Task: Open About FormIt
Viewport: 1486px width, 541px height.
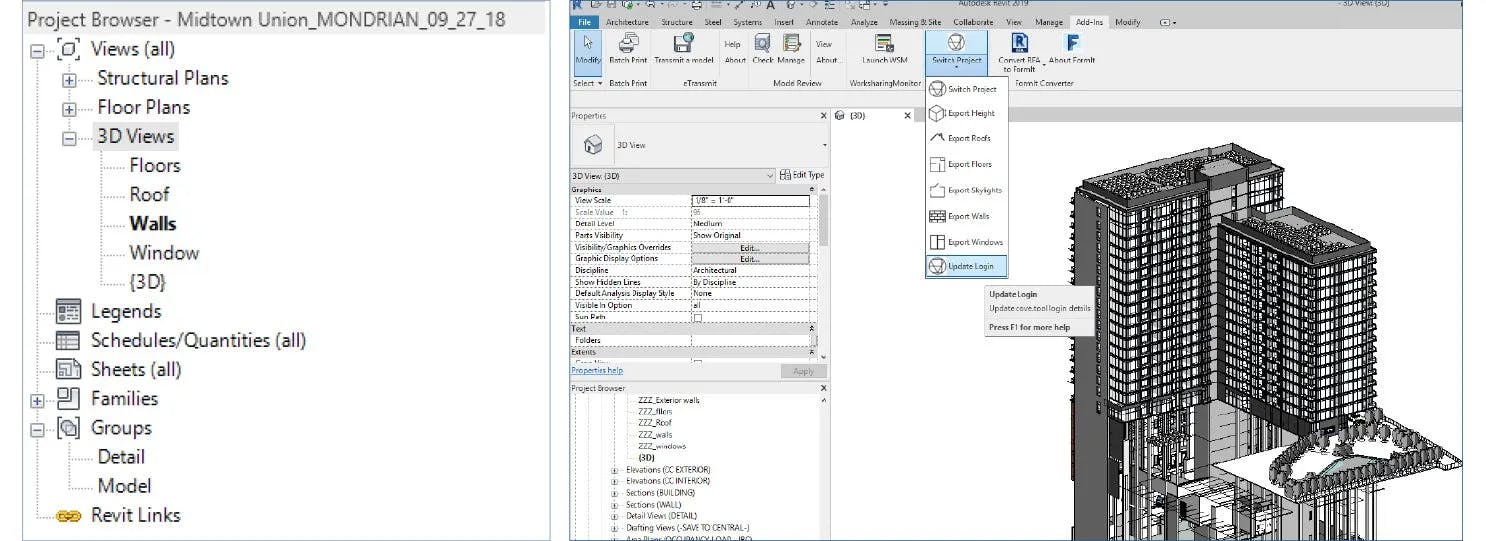Action: point(1072,50)
